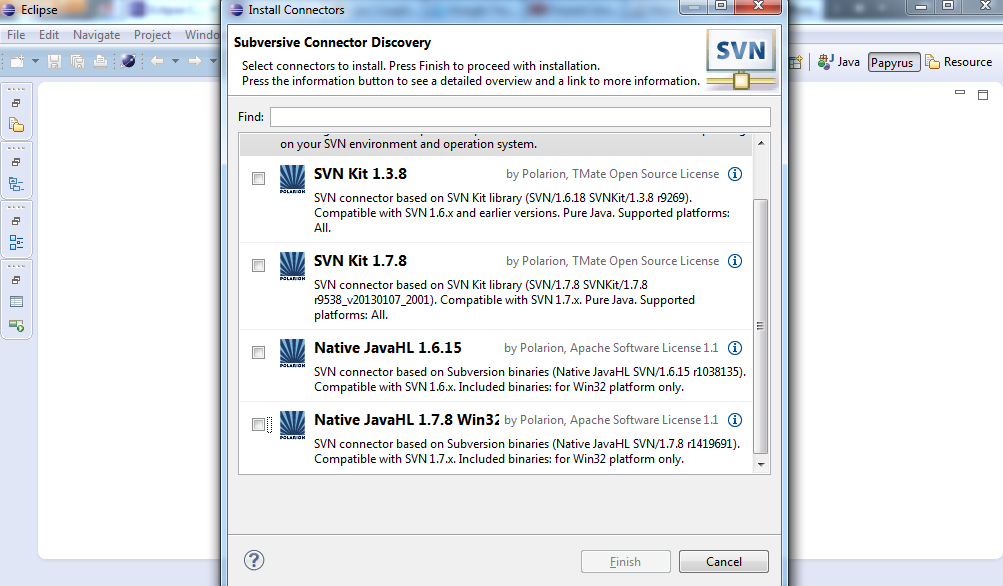This screenshot has width=1003, height=586.
Task: Click the table view icon in left trim
Action: tap(17, 302)
